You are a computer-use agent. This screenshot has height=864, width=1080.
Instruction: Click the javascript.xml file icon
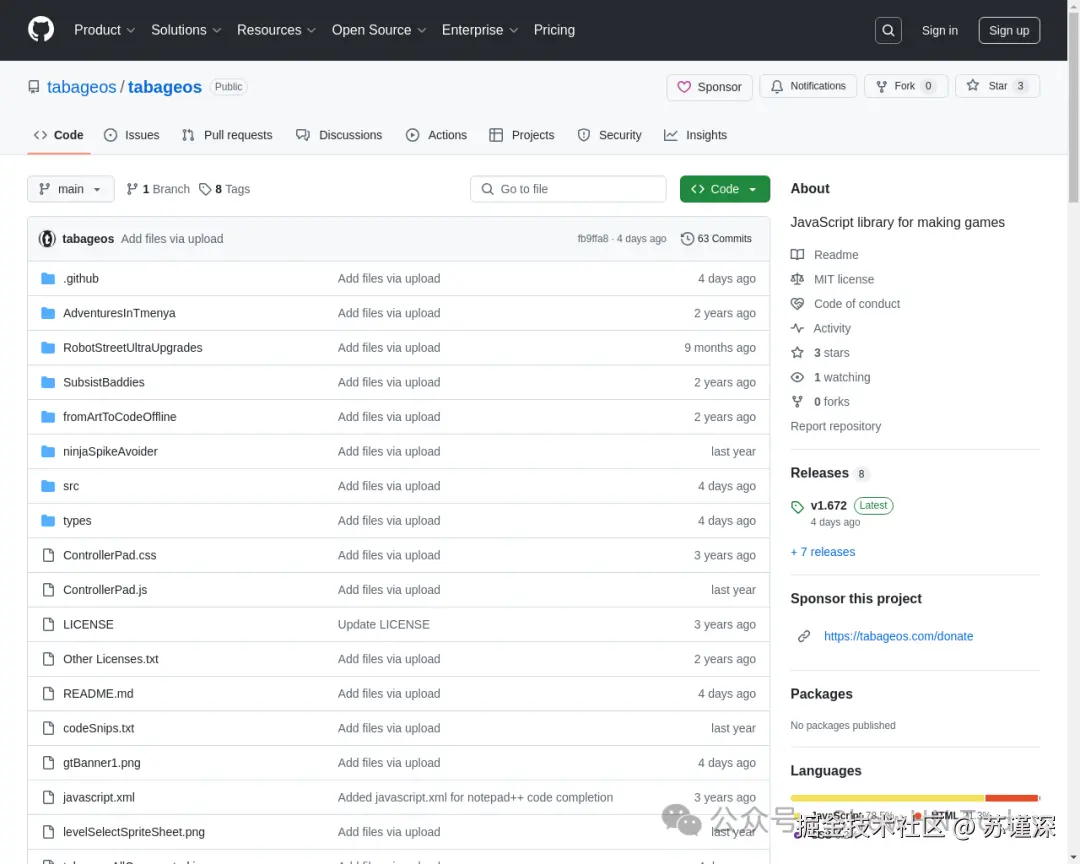click(x=48, y=797)
